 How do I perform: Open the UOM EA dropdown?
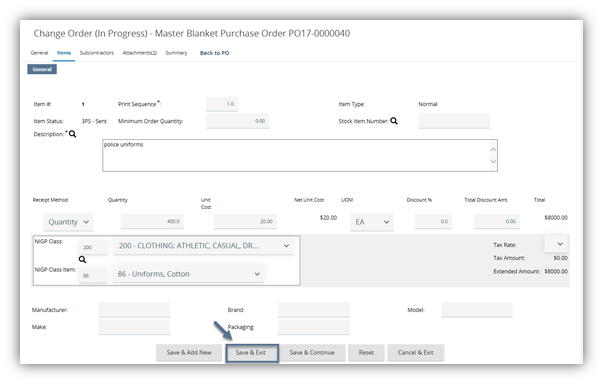click(371, 222)
